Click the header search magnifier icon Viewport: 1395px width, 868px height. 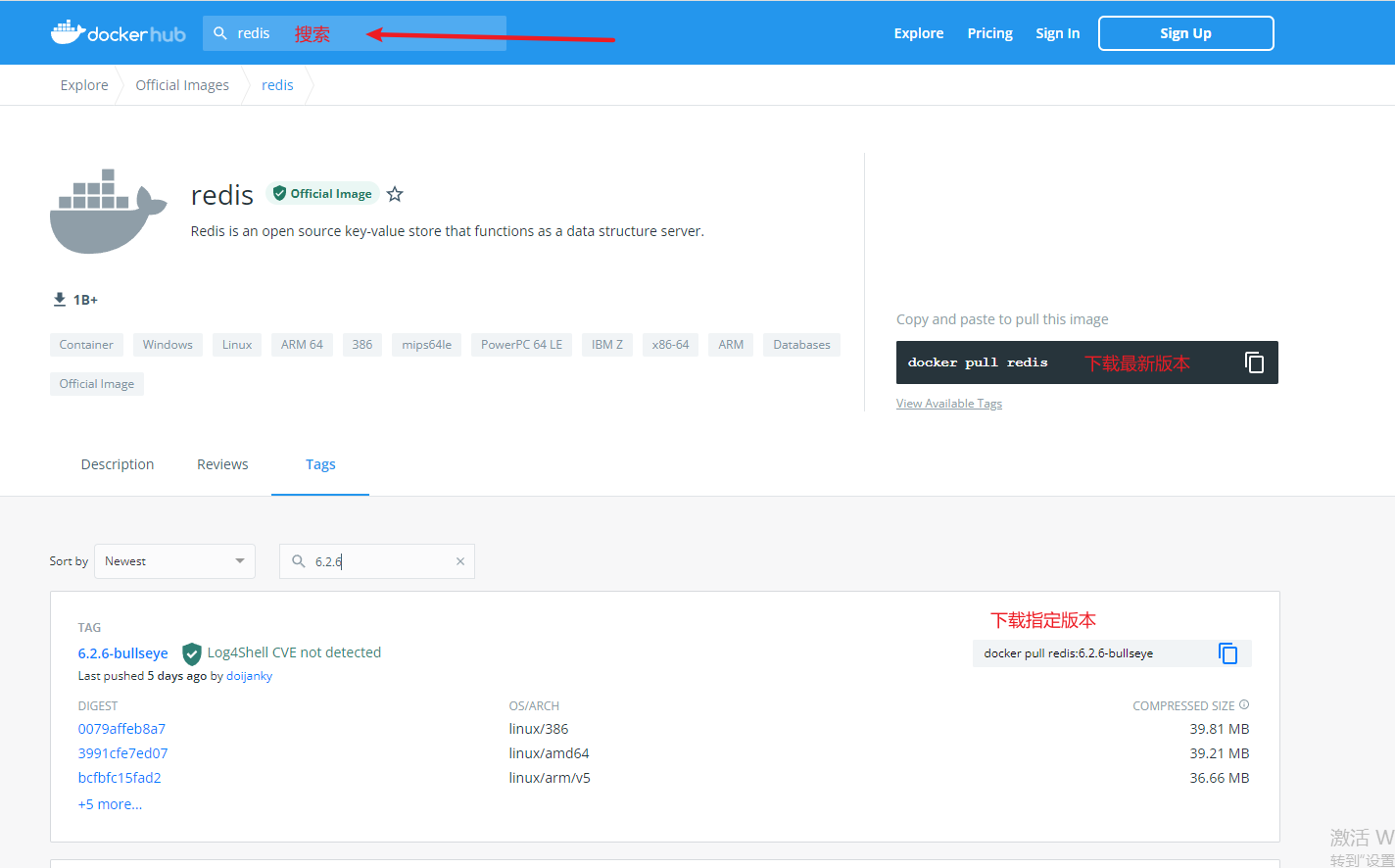coord(220,33)
